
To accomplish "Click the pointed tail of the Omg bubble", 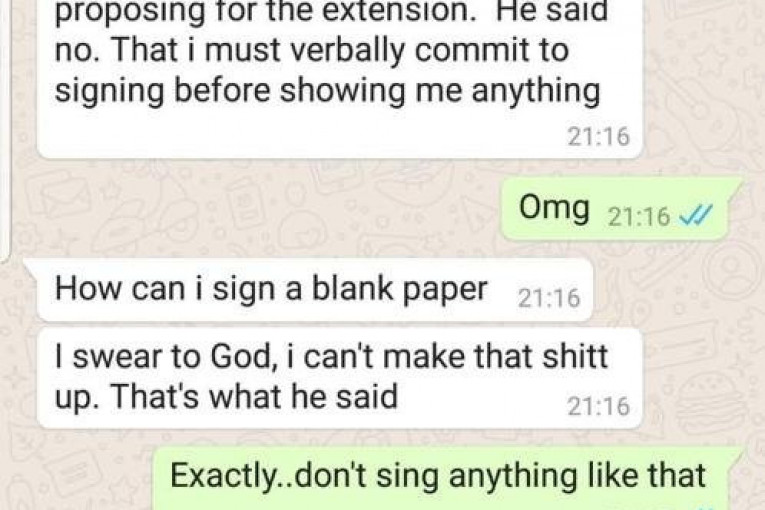I will 735,186.
